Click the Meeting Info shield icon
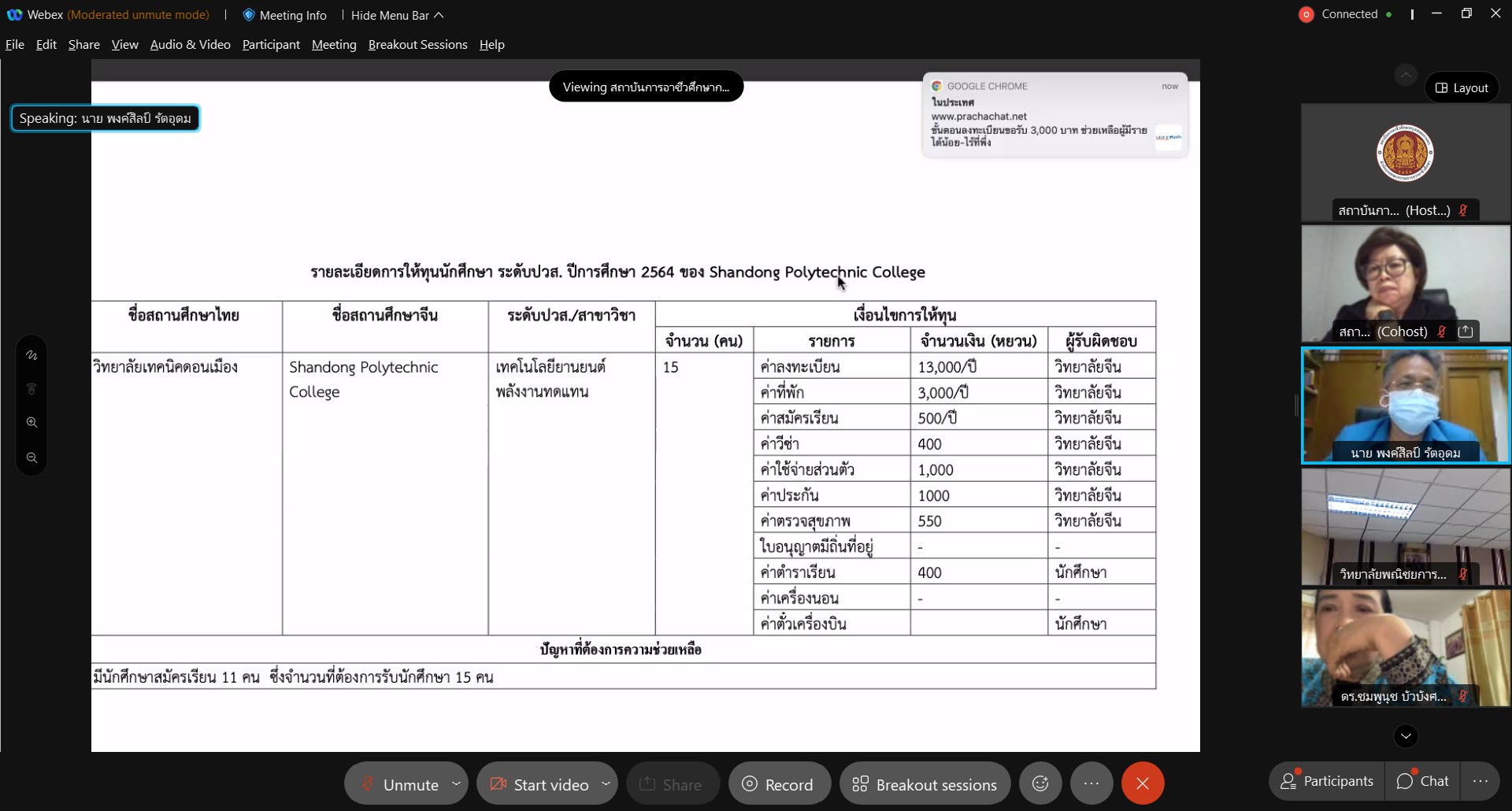Viewport: 1512px width, 811px height. point(249,15)
